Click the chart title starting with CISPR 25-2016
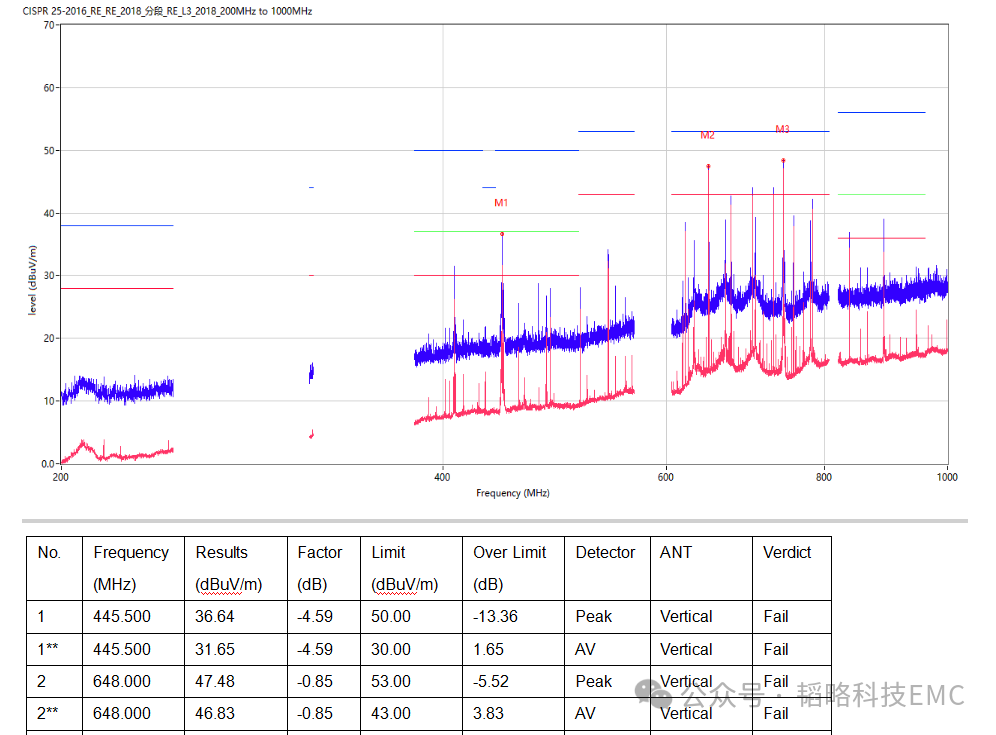996x735 pixels. click(160, 10)
